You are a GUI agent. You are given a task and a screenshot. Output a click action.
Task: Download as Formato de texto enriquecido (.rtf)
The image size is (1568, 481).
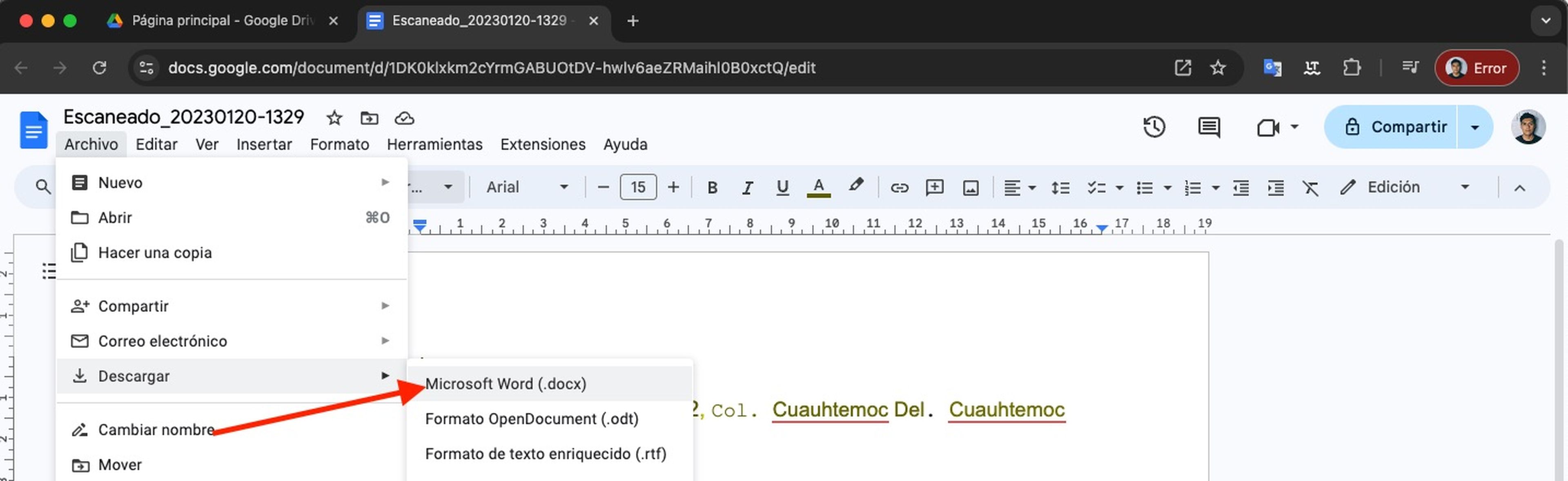tap(550, 454)
